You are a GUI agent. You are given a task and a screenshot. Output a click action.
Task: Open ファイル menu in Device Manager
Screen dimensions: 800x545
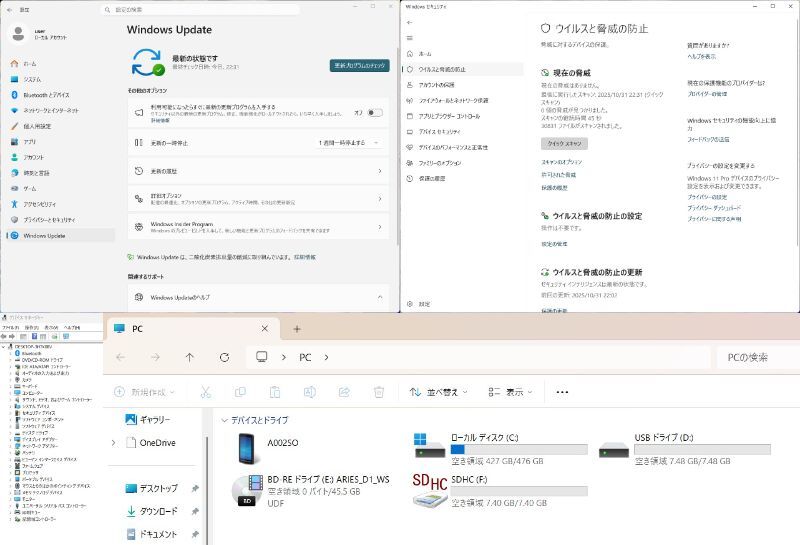point(10,328)
